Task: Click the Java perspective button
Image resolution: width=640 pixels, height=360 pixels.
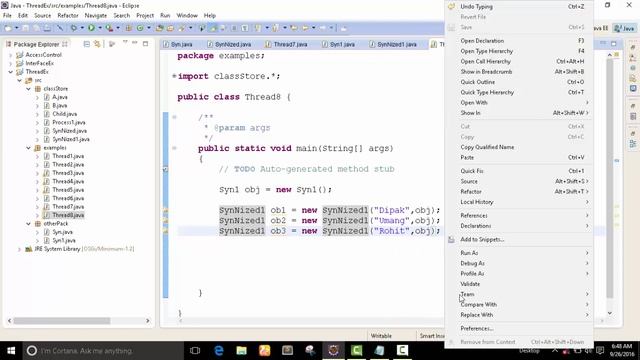Action: click(x=624, y=28)
